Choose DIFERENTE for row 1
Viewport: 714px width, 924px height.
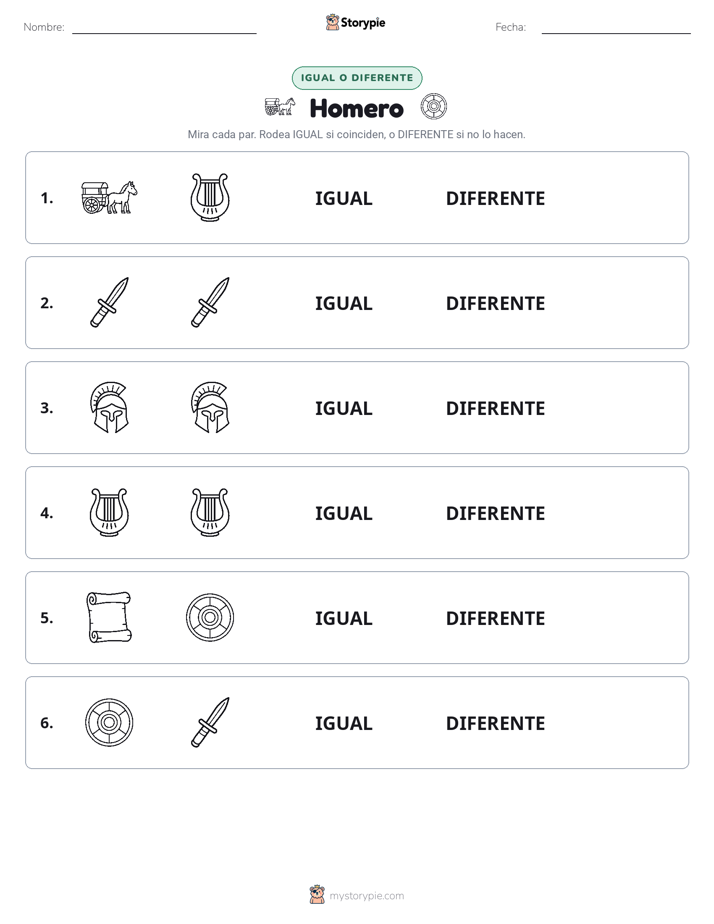click(495, 199)
